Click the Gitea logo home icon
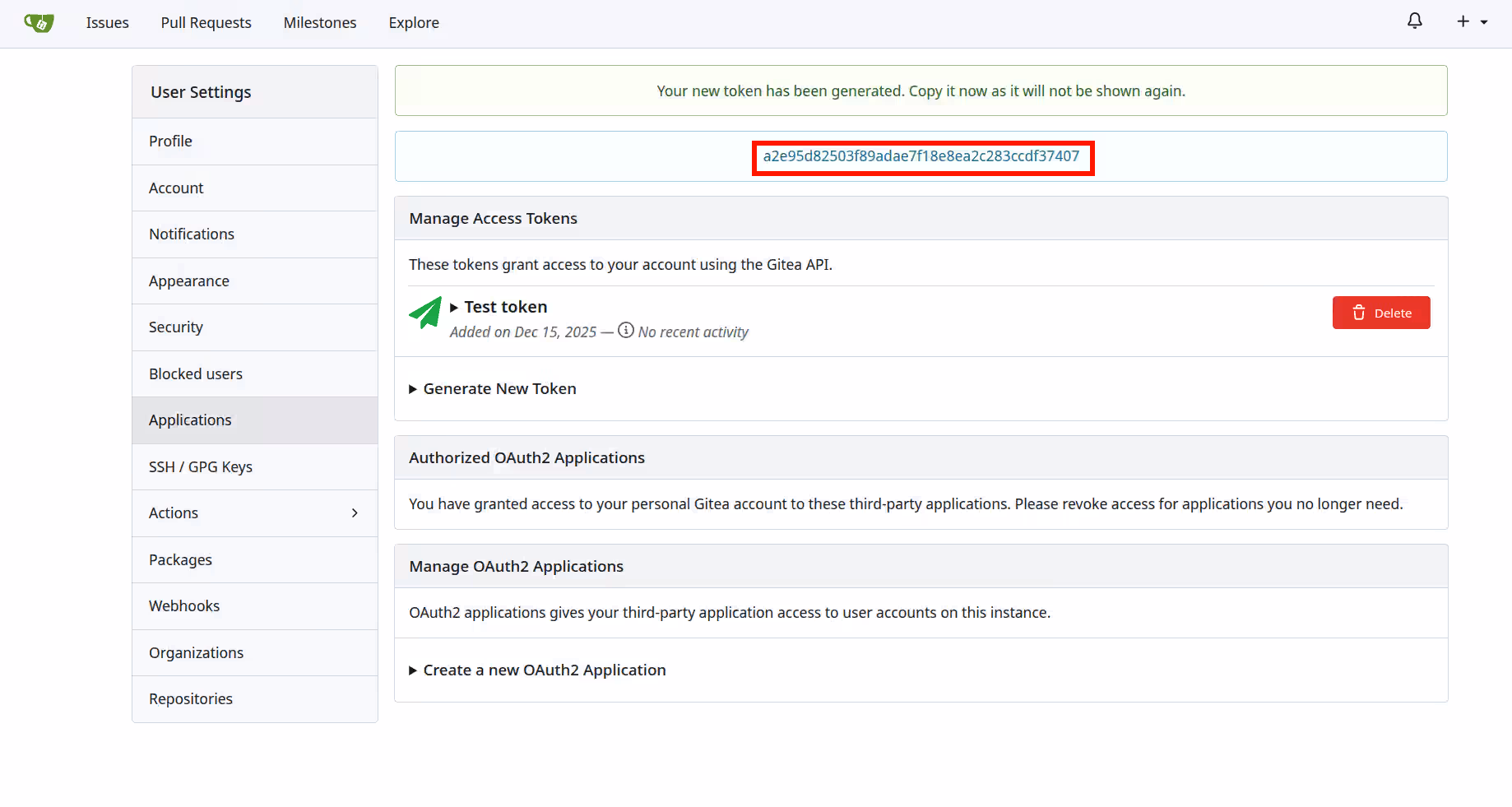 pyautogui.click(x=39, y=23)
